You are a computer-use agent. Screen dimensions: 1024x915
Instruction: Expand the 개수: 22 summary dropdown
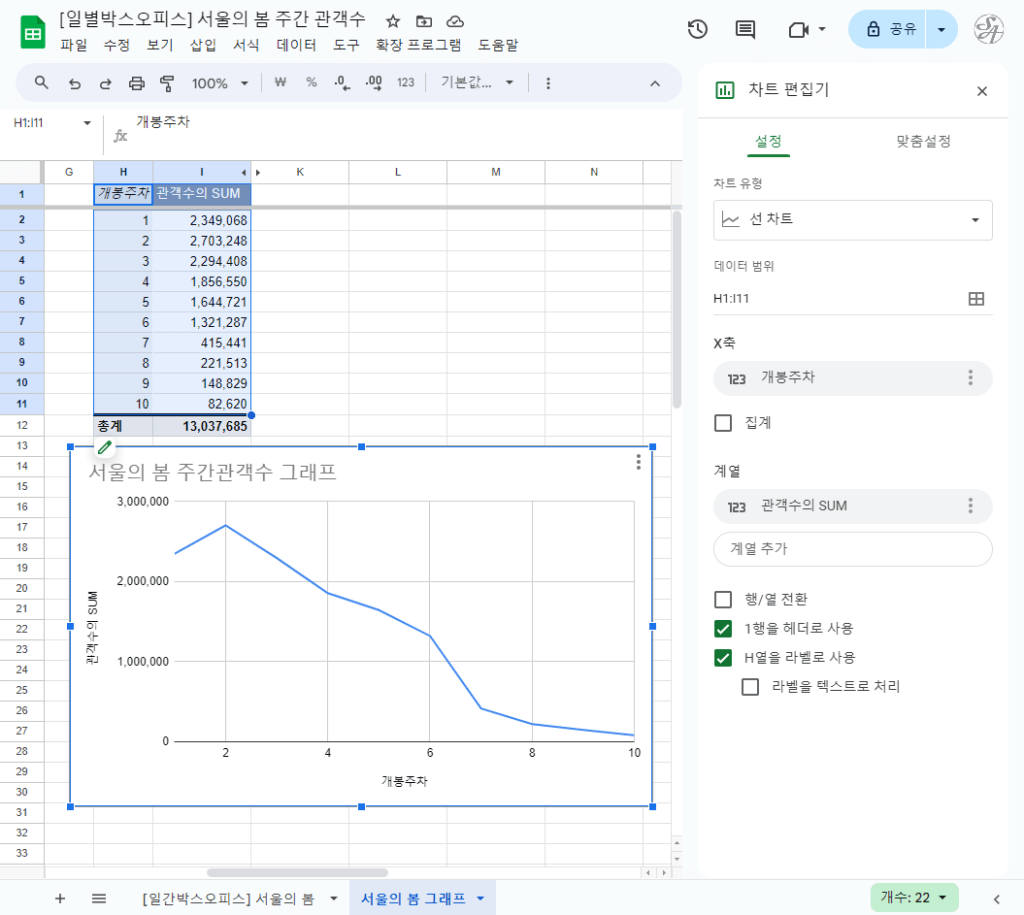click(x=914, y=897)
